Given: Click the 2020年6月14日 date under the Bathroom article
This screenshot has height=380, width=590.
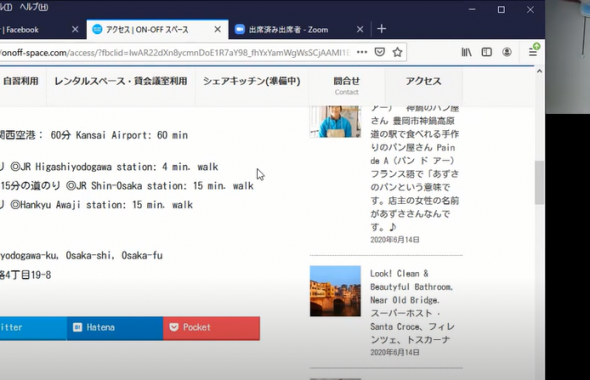Looking at the screenshot, I should click(395, 353).
